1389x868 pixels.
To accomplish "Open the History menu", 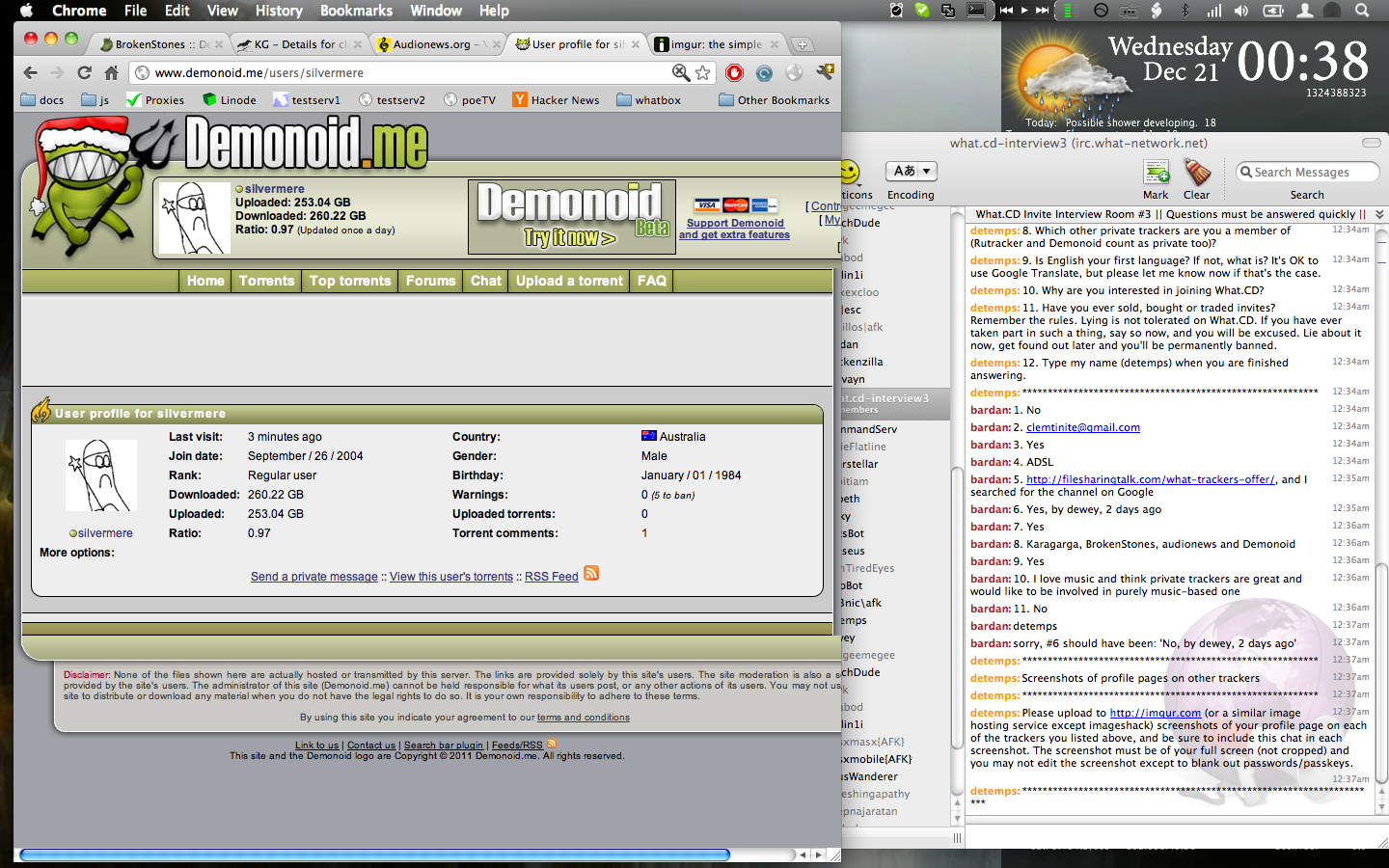I will (279, 11).
